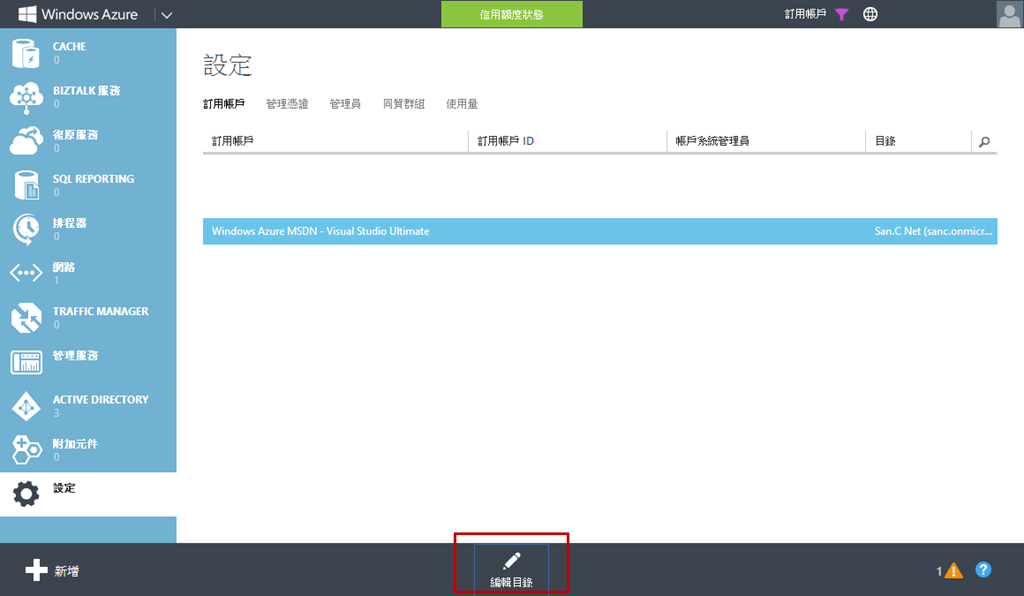
Task: Select the Traffic Manager icon
Action: (26, 318)
